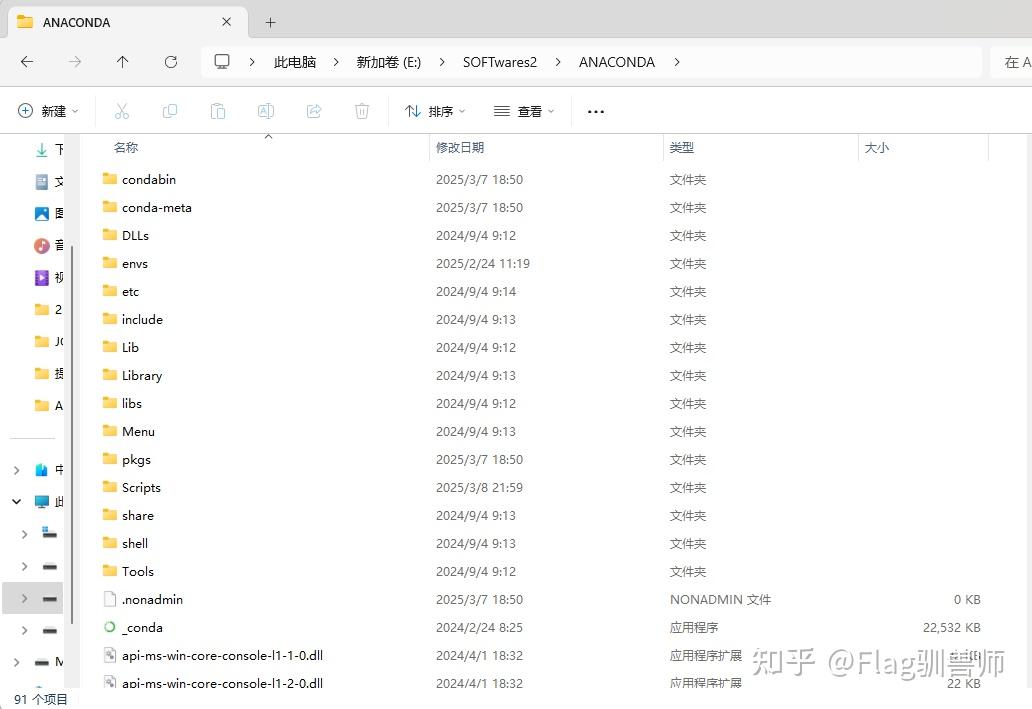1032x709 pixels.
Task: Open Downloads arrow icon in sidebar
Action: click(x=41, y=150)
